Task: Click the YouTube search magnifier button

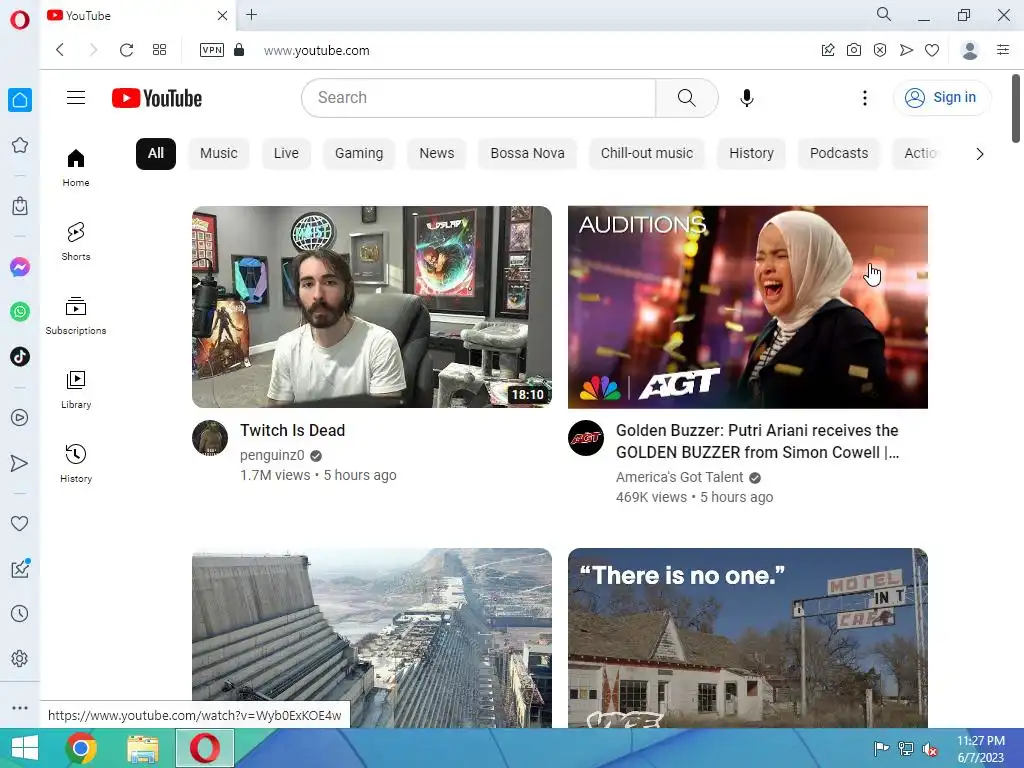Action: [x=686, y=98]
